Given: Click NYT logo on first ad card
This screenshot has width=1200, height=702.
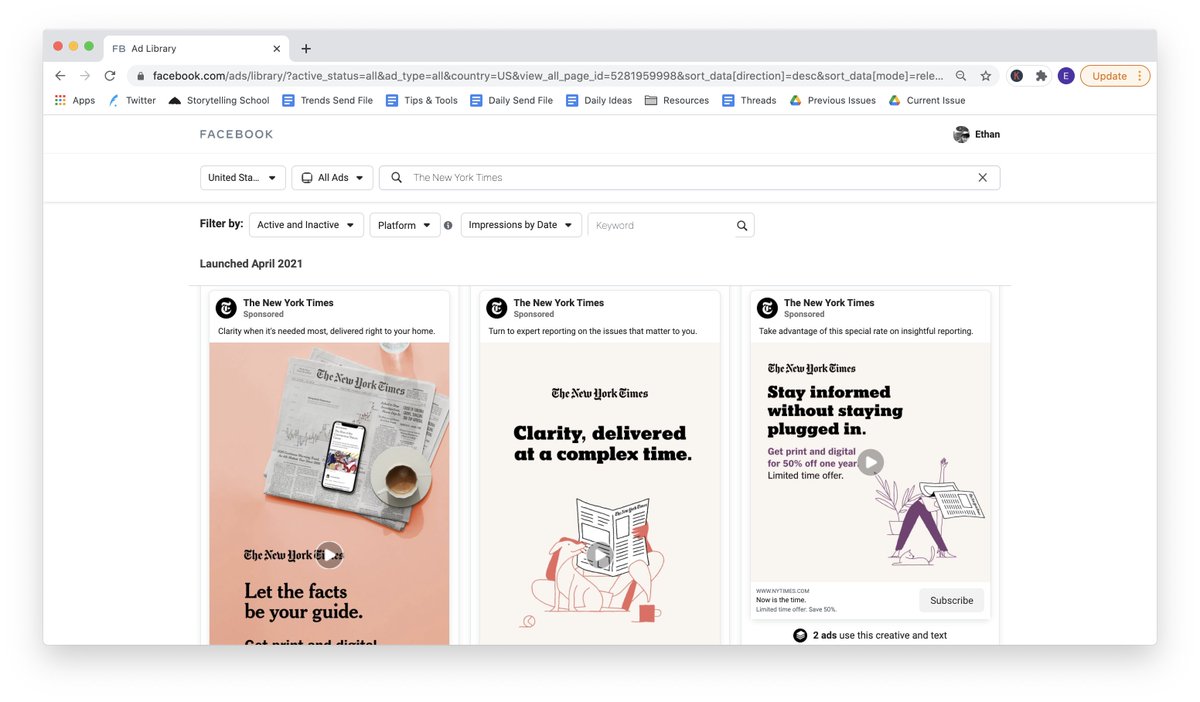Looking at the screenshot, I should (x=226, y=308).
